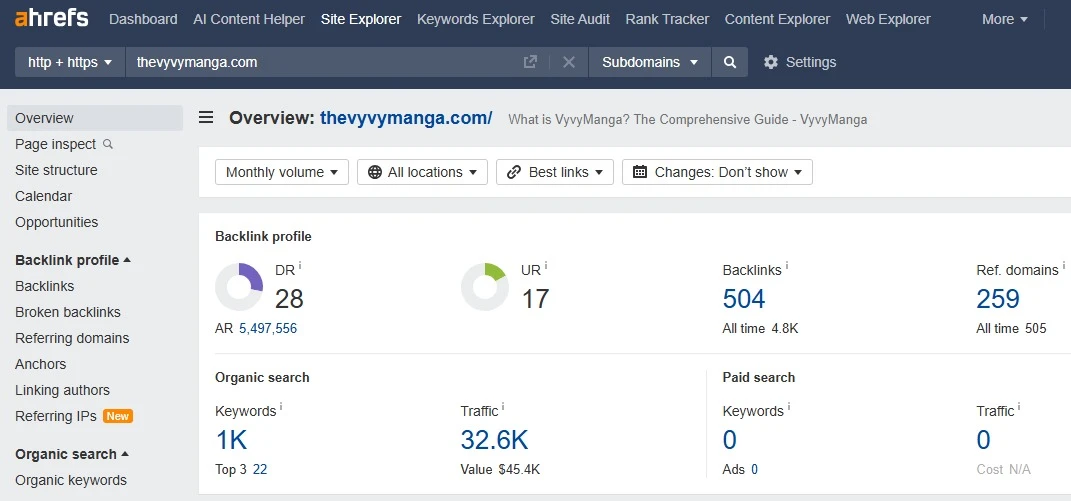Toggle the hamburger sidebar menu icon
The width and height of the screenshot is (1071, 501).
point(206,118)
